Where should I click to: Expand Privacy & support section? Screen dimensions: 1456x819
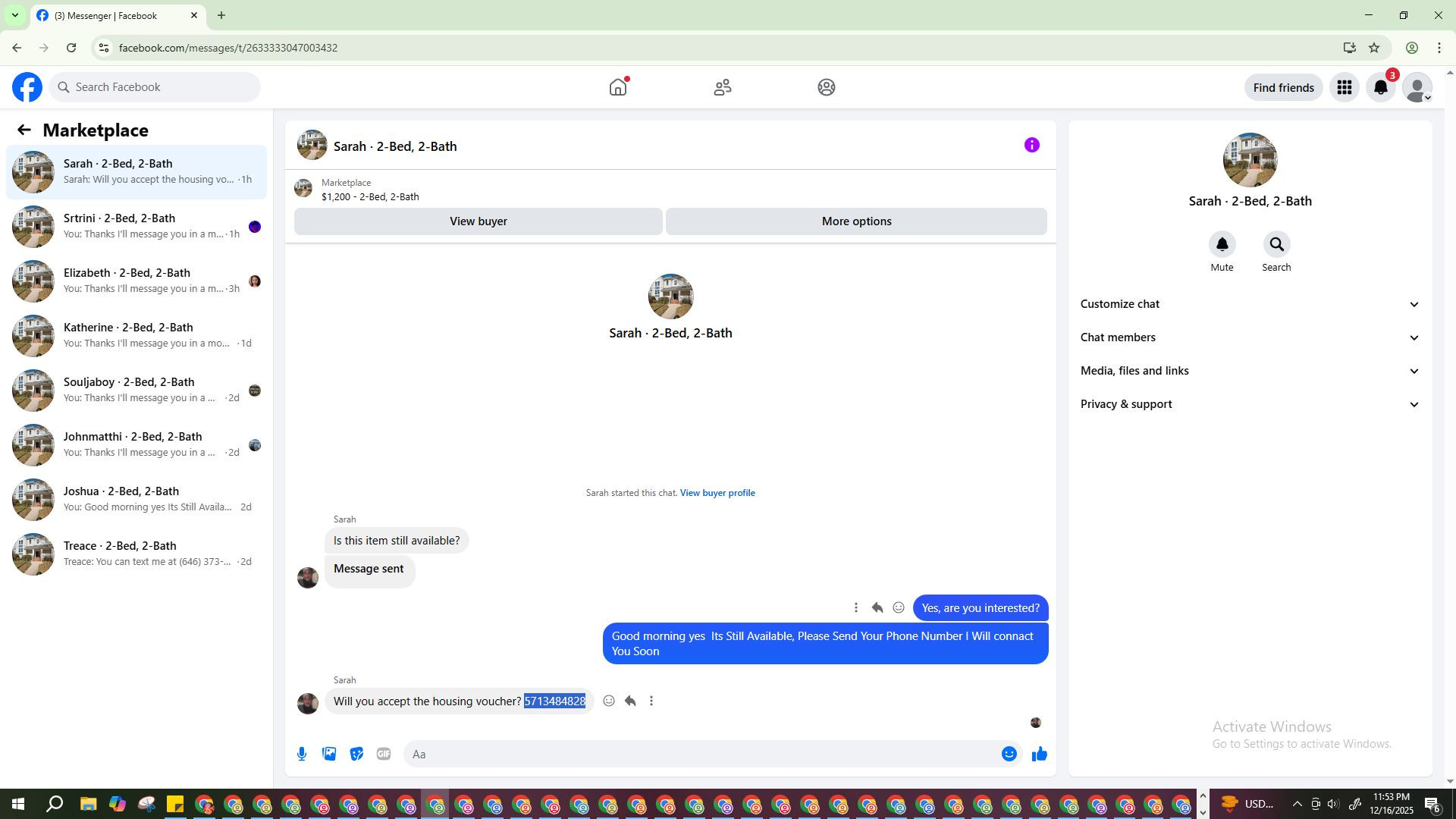click(1250, 404)
